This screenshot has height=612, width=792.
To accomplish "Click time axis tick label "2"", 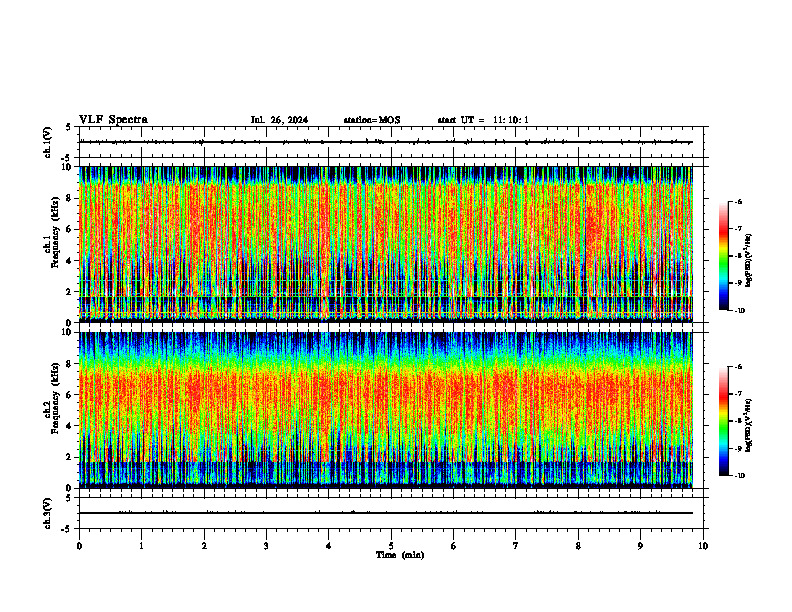I will 204,546.
